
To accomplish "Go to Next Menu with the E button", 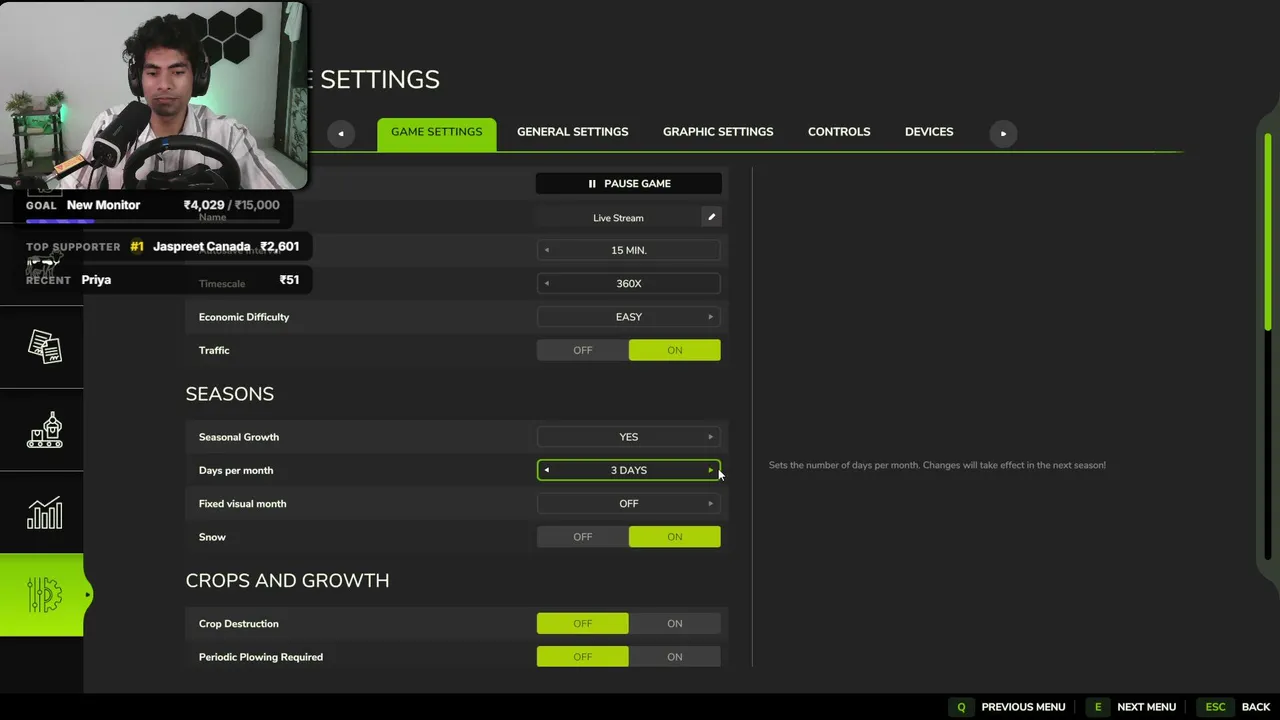I will [1131, 707].
